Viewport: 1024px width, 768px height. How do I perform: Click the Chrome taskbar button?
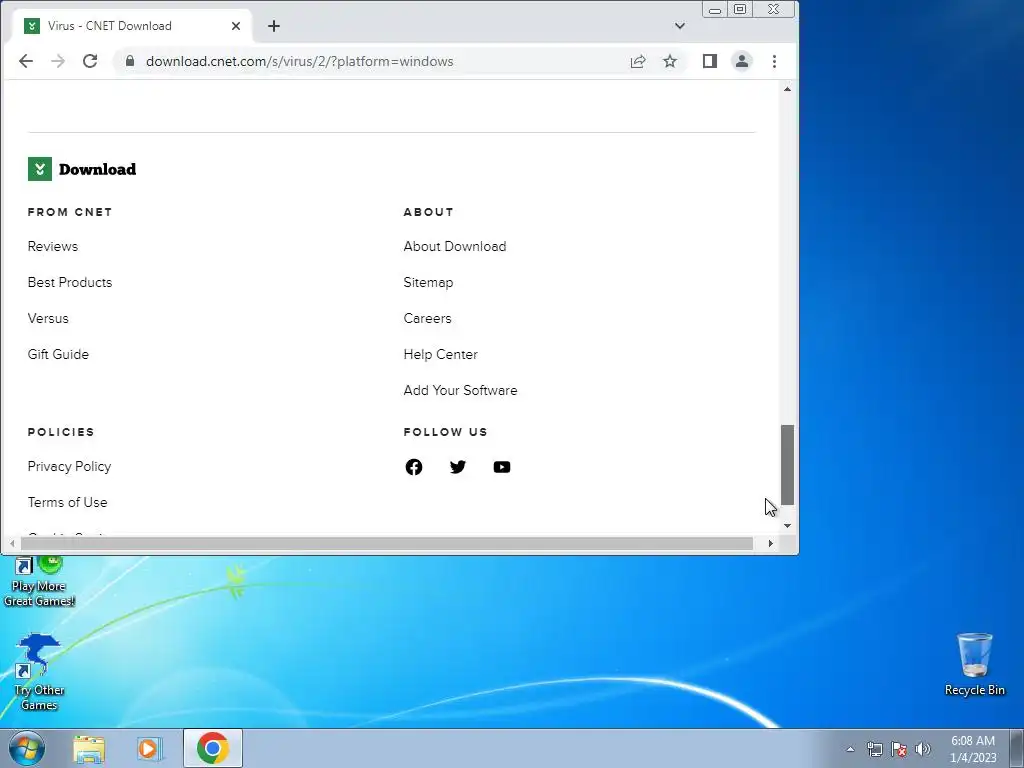pos(213,748)
